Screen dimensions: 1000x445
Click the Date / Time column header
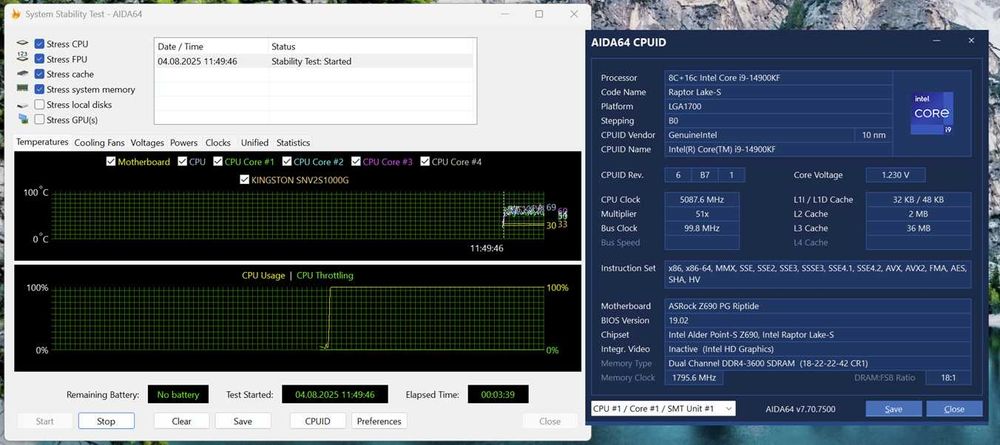click(x=212, y=47)
